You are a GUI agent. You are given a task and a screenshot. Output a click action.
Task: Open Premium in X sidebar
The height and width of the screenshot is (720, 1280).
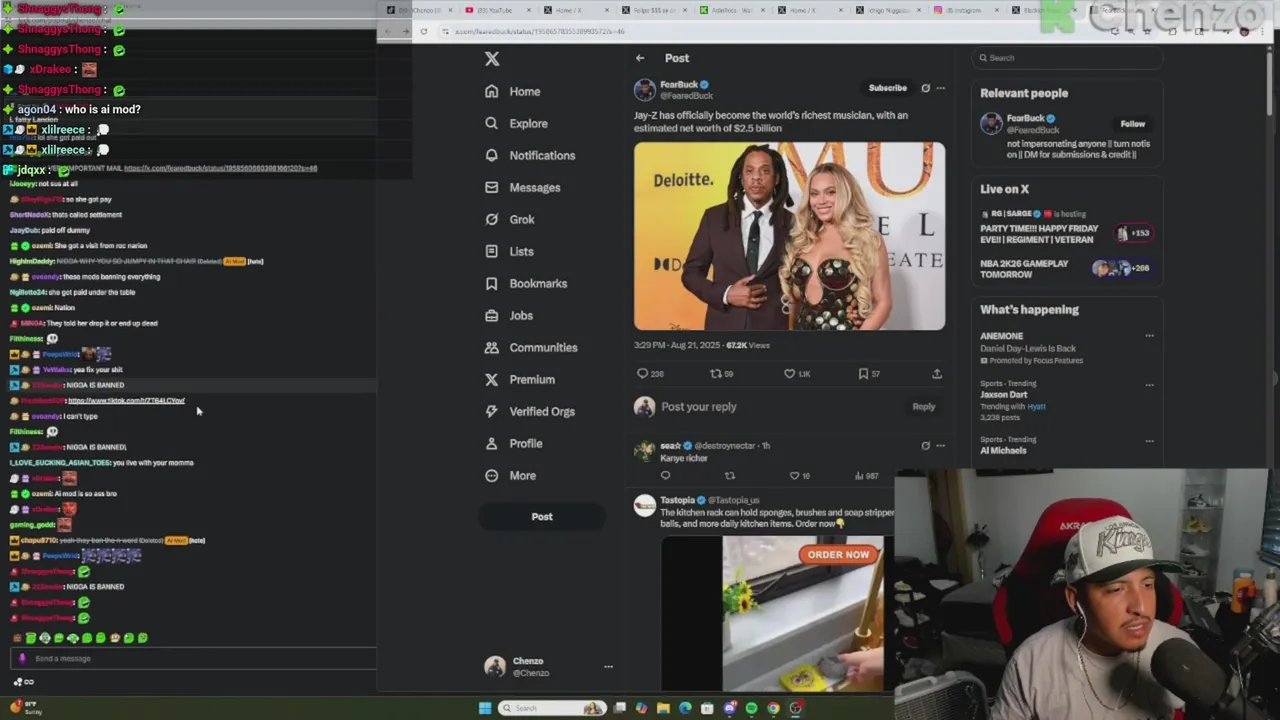[x=519, y=379]
